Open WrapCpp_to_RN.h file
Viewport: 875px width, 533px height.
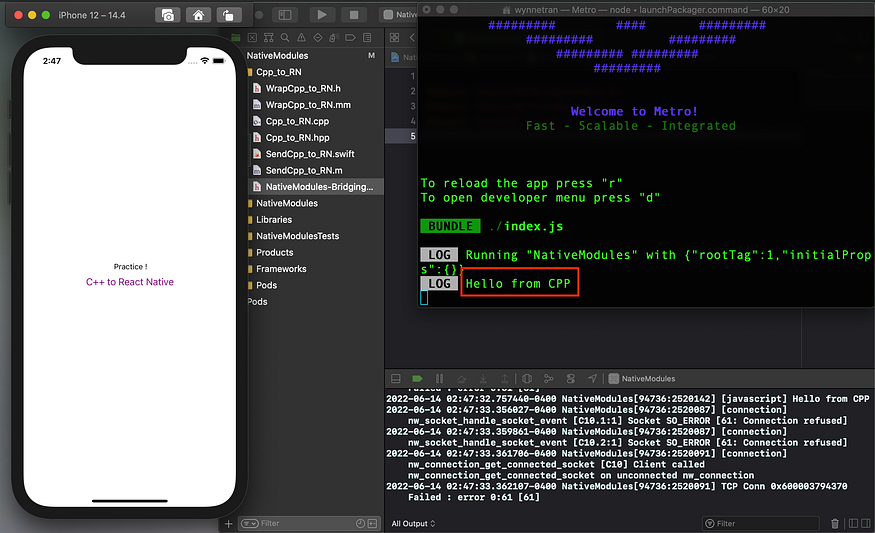302,88
